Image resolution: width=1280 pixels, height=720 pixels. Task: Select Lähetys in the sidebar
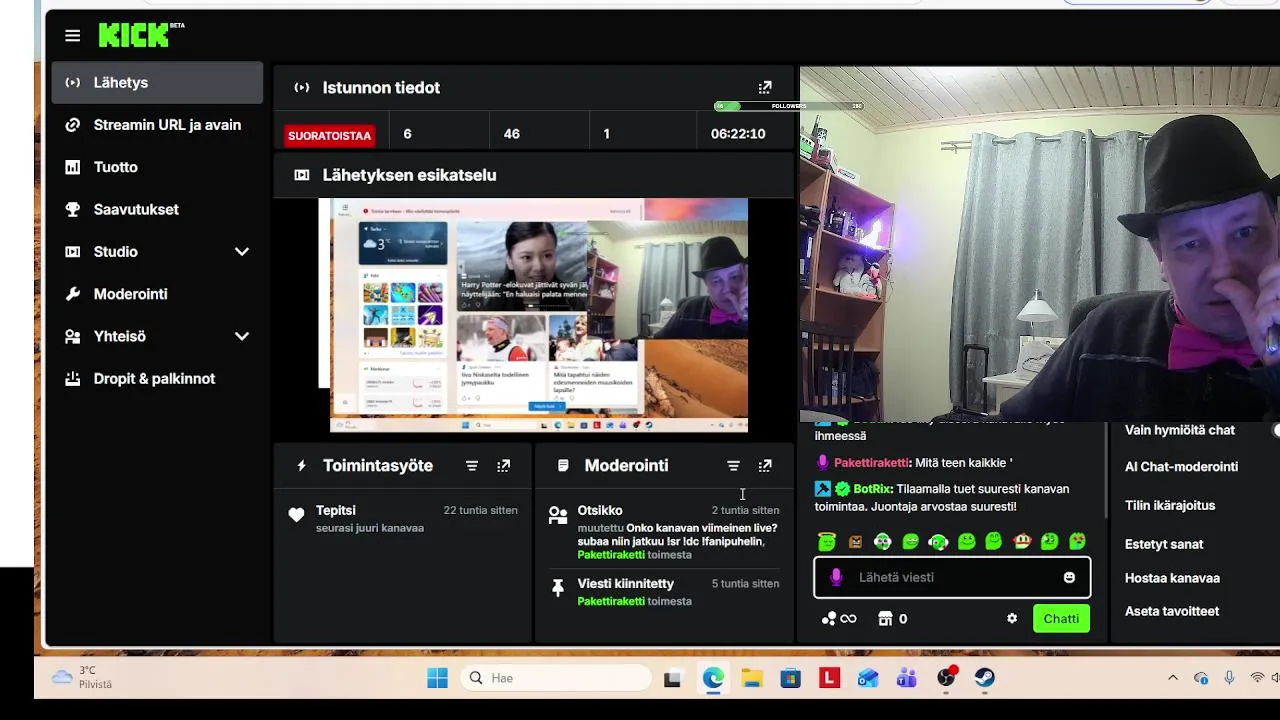tap(157, 83)
